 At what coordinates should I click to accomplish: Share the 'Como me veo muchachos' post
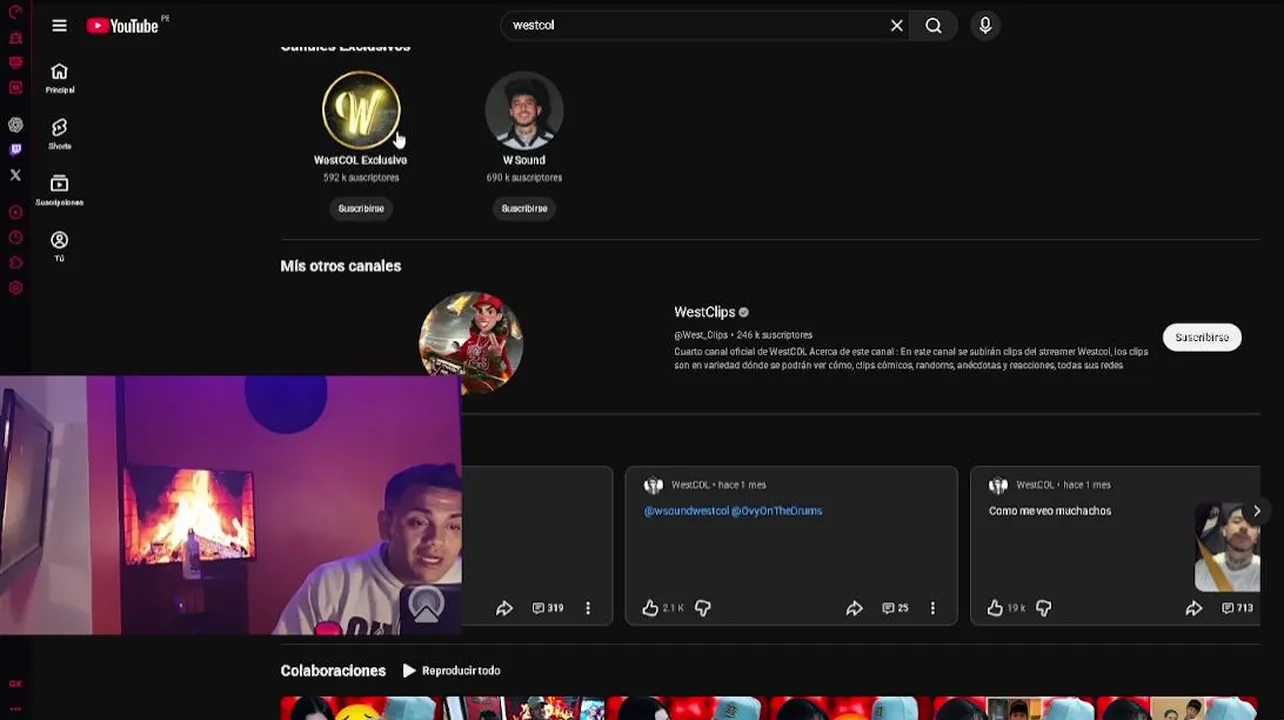click(1194, 608)
